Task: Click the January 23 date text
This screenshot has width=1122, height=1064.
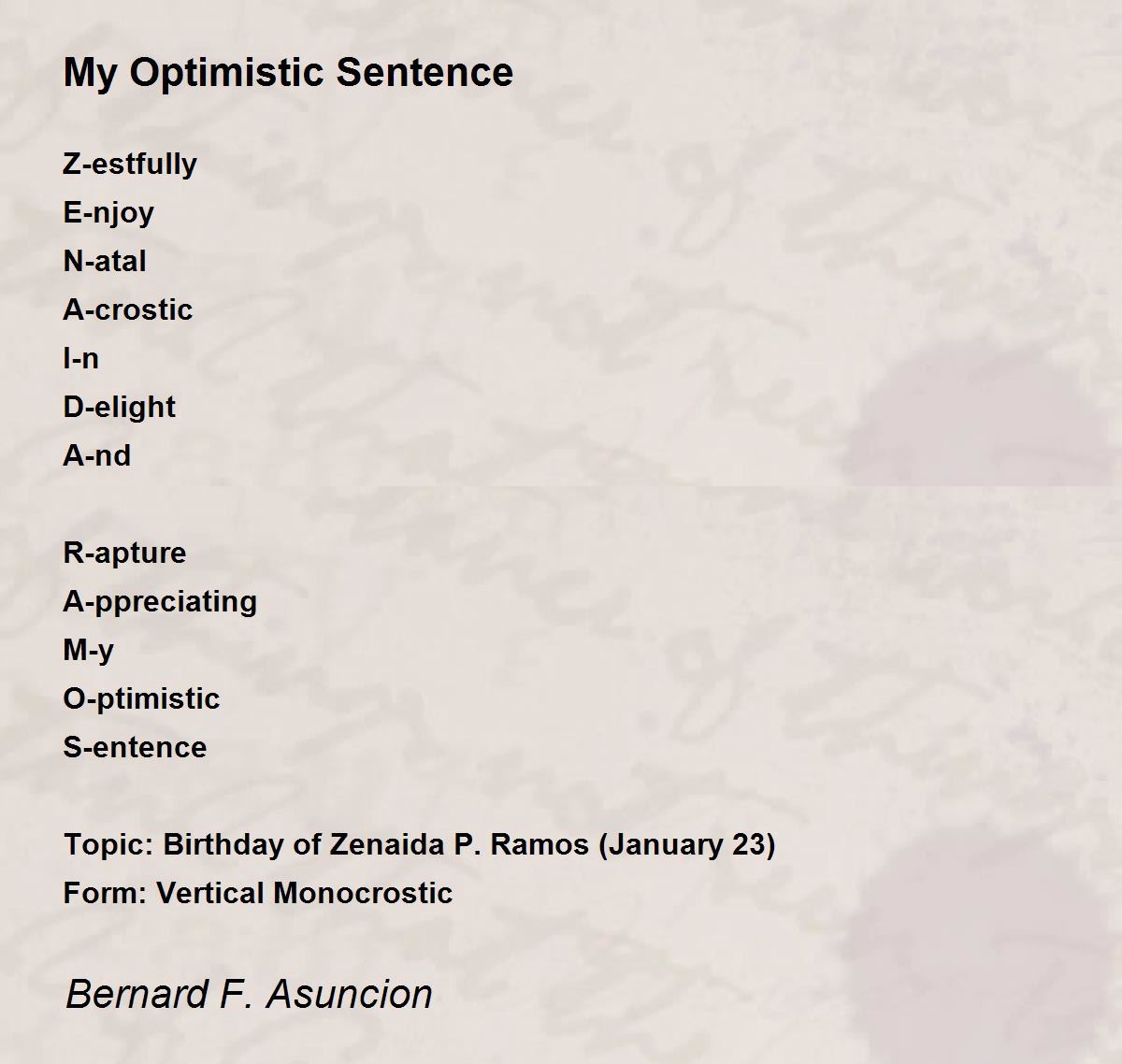Action: coord(687,845)
